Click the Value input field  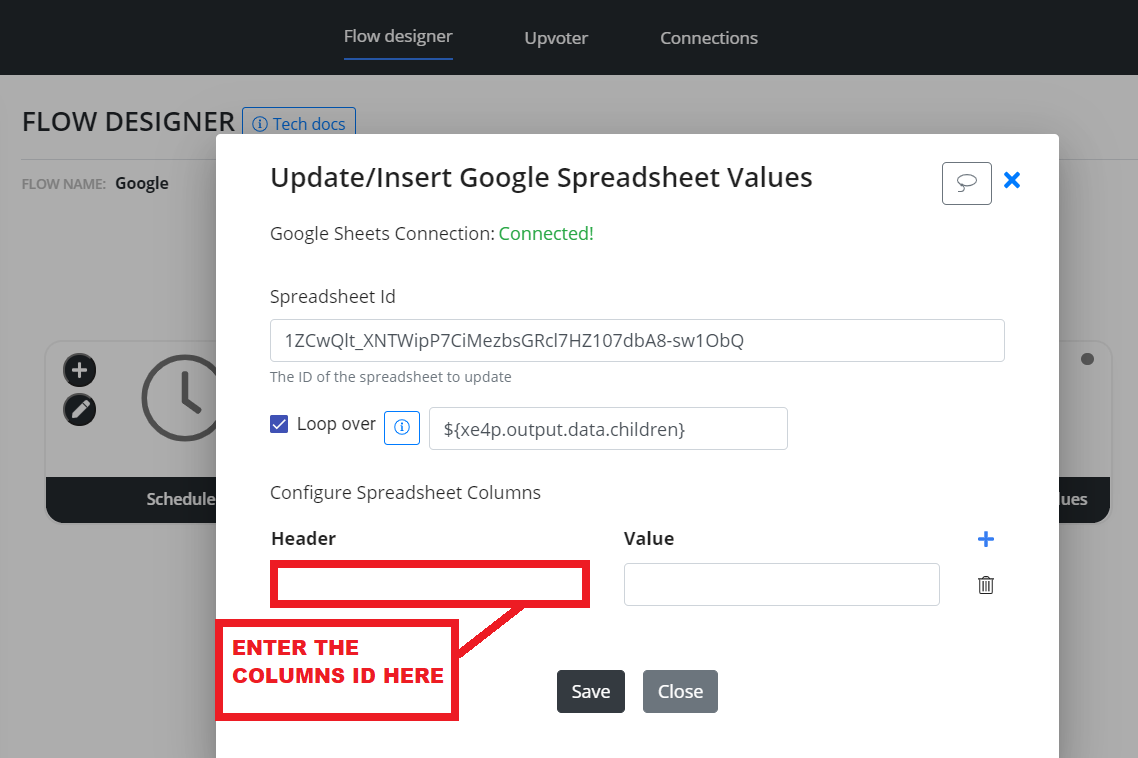pos(781,584)
